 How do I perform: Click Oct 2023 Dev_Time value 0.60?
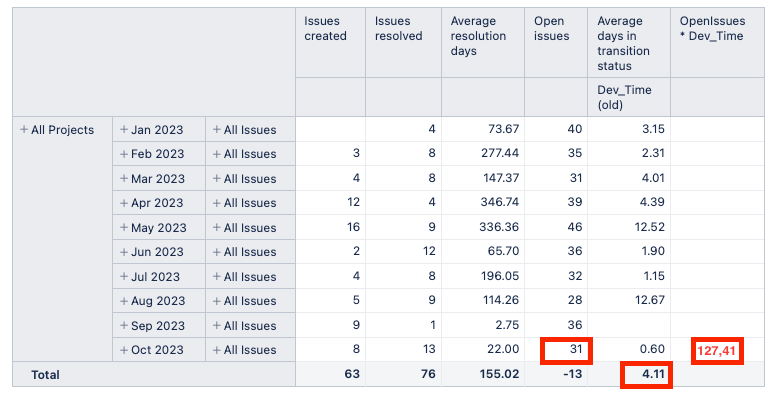coord(652,349)
